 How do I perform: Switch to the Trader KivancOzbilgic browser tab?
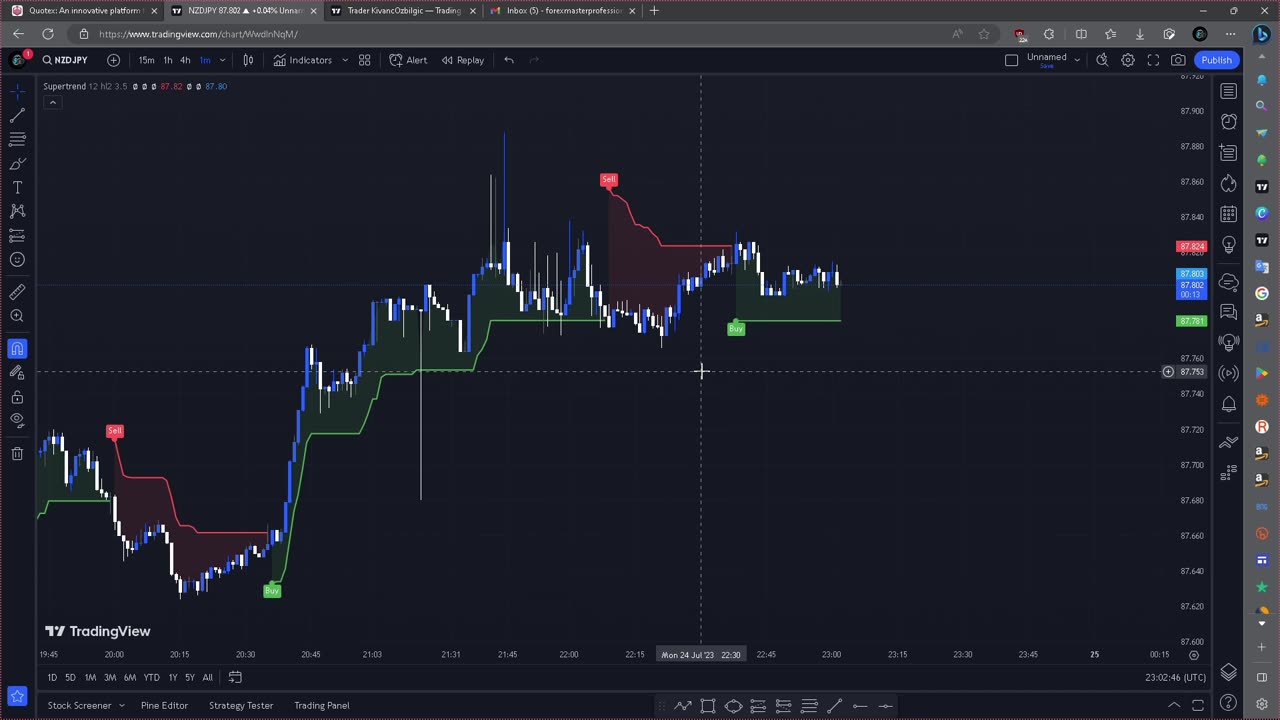[404, 11]
